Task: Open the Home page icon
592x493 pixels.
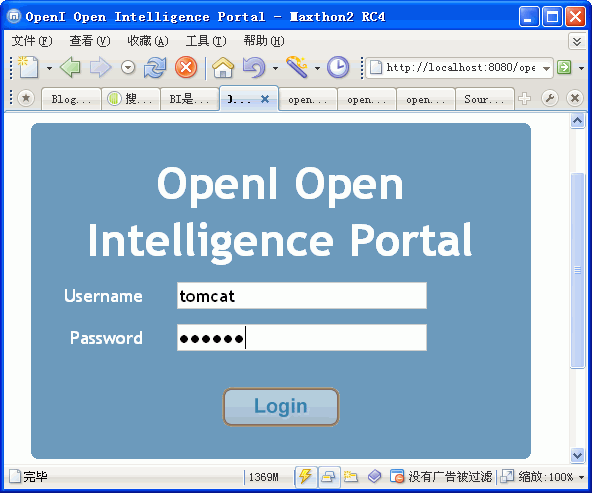Action: pos(223,68)
